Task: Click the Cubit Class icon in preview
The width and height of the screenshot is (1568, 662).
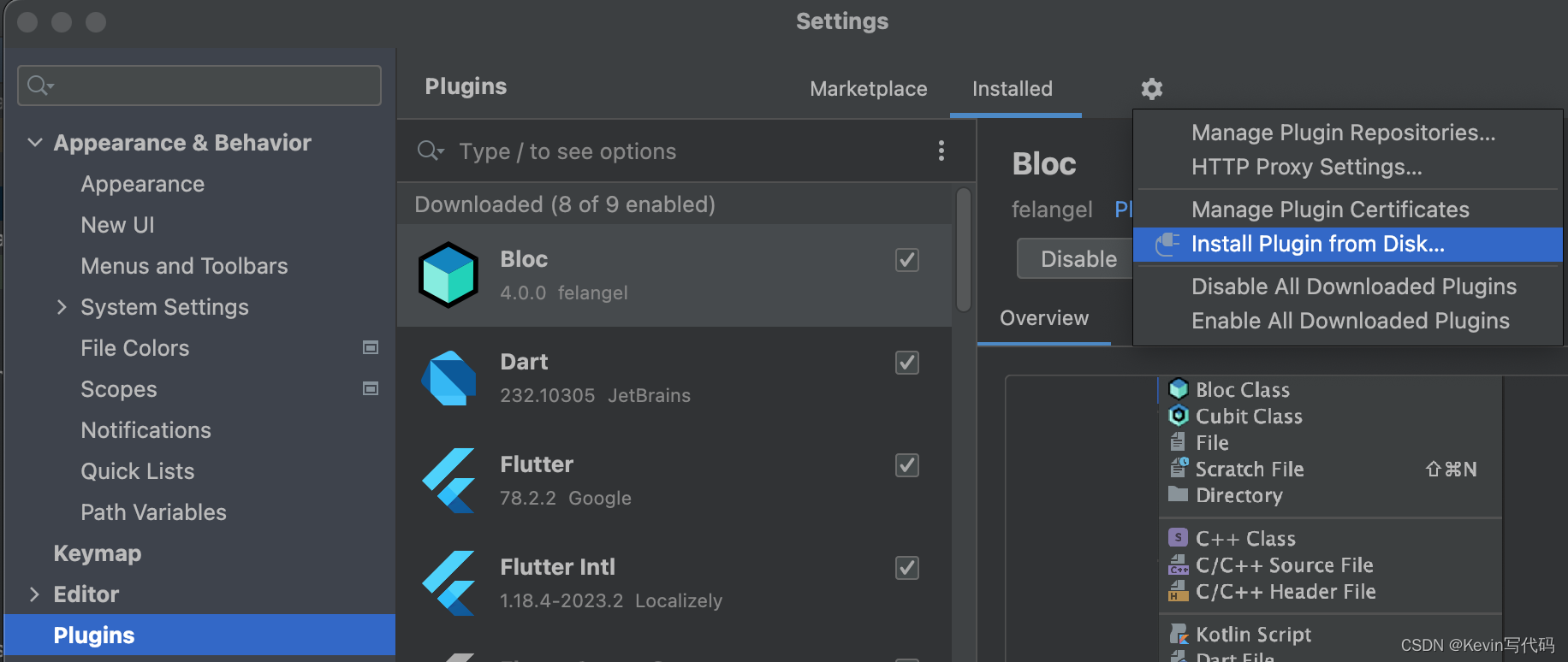Action: [x=1179, y=416]
